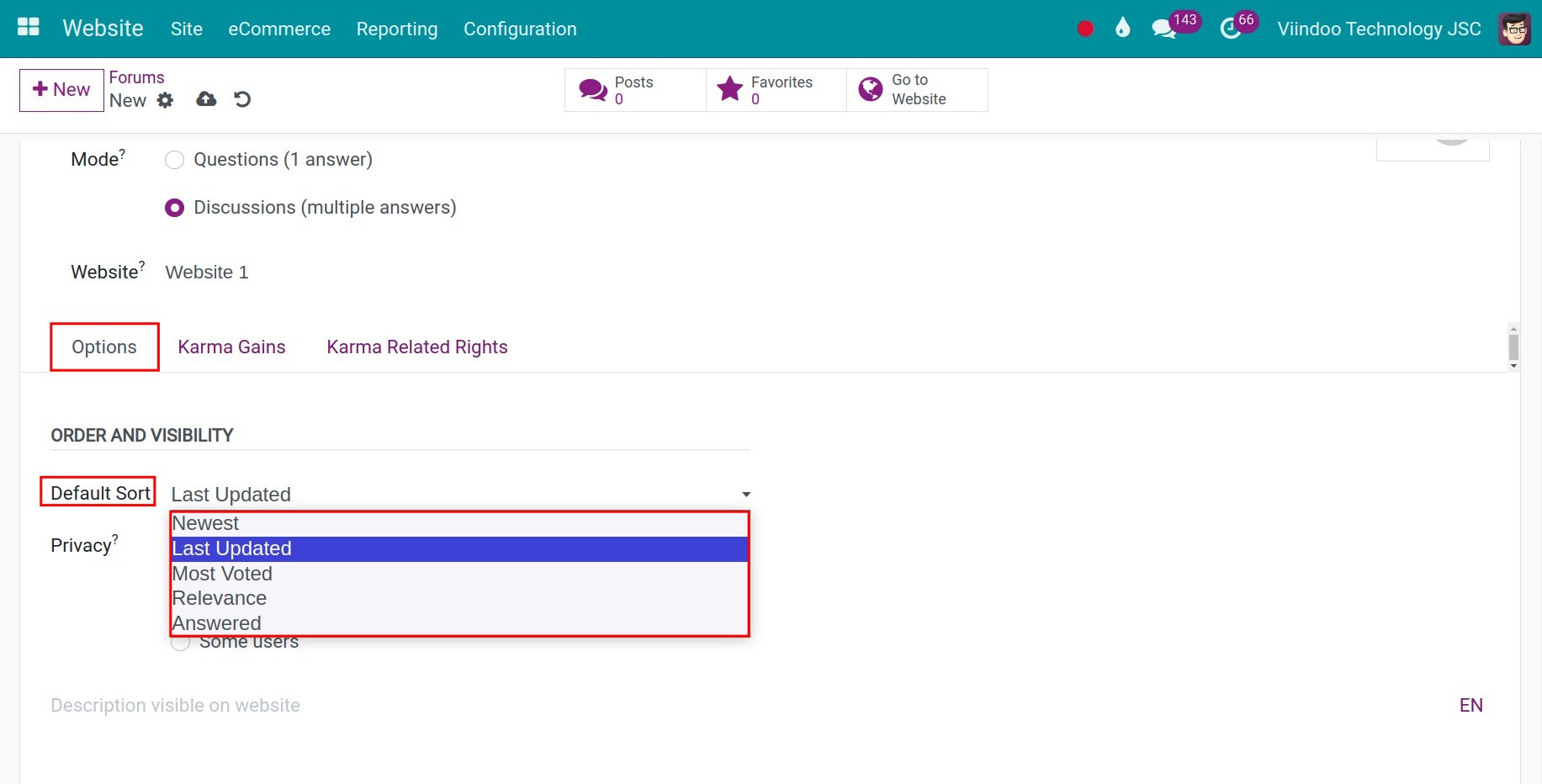Click the Description visible on website field

tap(175, 705)
